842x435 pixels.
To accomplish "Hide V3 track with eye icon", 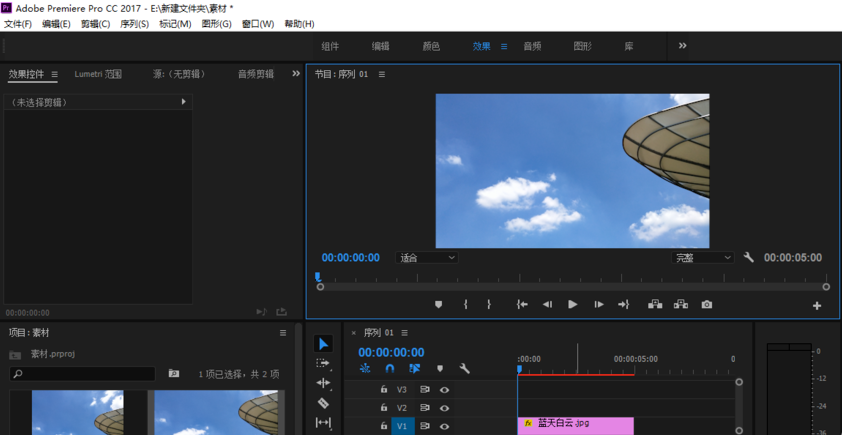I will (444, 390).
